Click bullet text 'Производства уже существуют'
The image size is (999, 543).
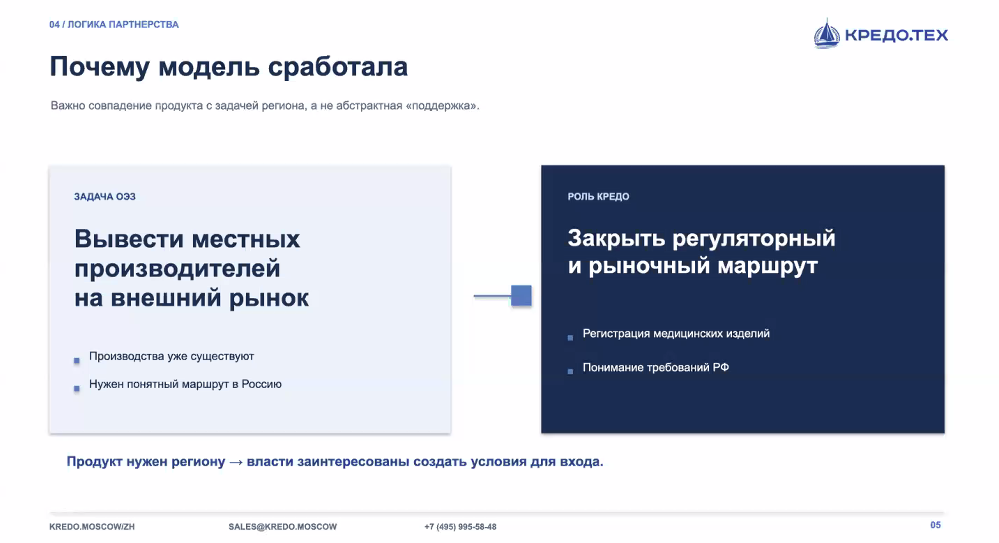[171, 356]
